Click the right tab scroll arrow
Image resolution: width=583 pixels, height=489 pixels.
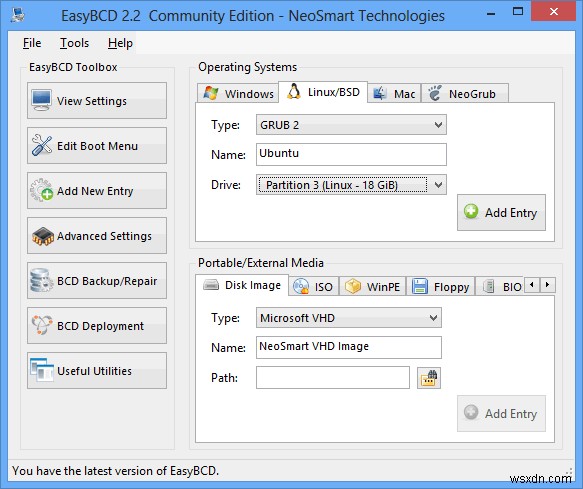pyautogui.click(x=547, y=285)
